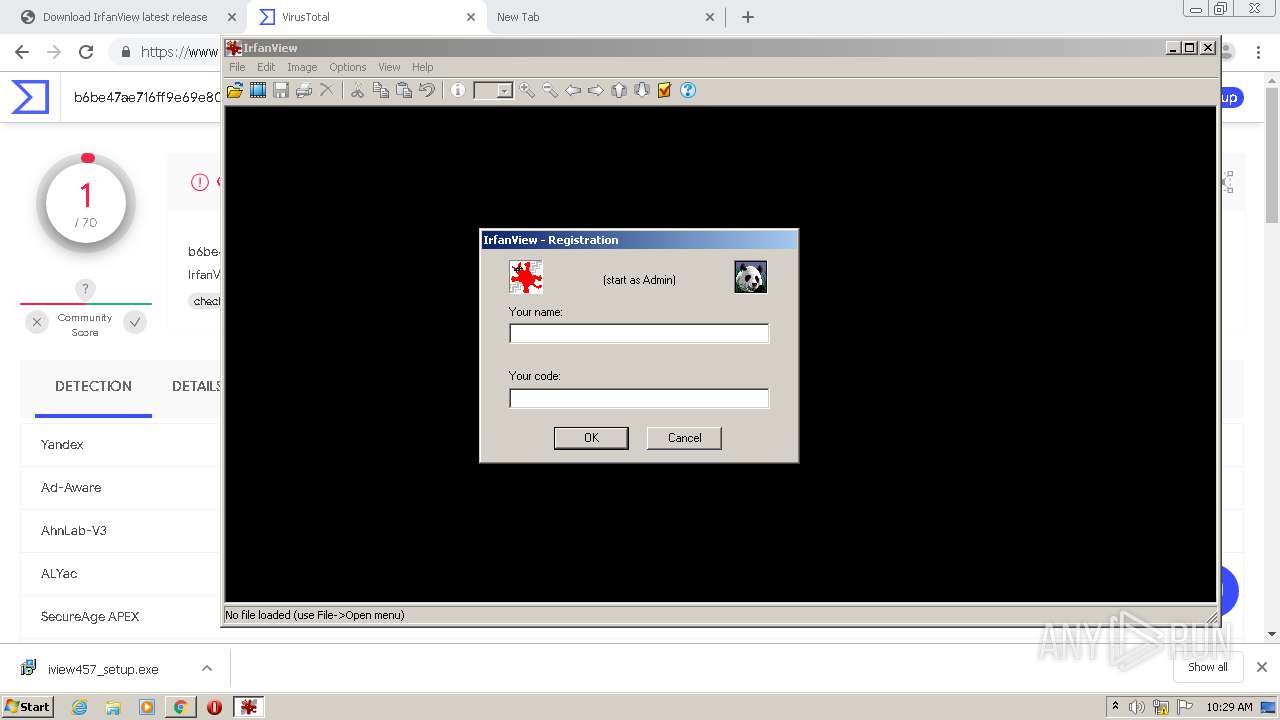Click the taskbar clock showing 10:29 AM
This screenshot has height=720, width=1280.
click(1229, 707)
